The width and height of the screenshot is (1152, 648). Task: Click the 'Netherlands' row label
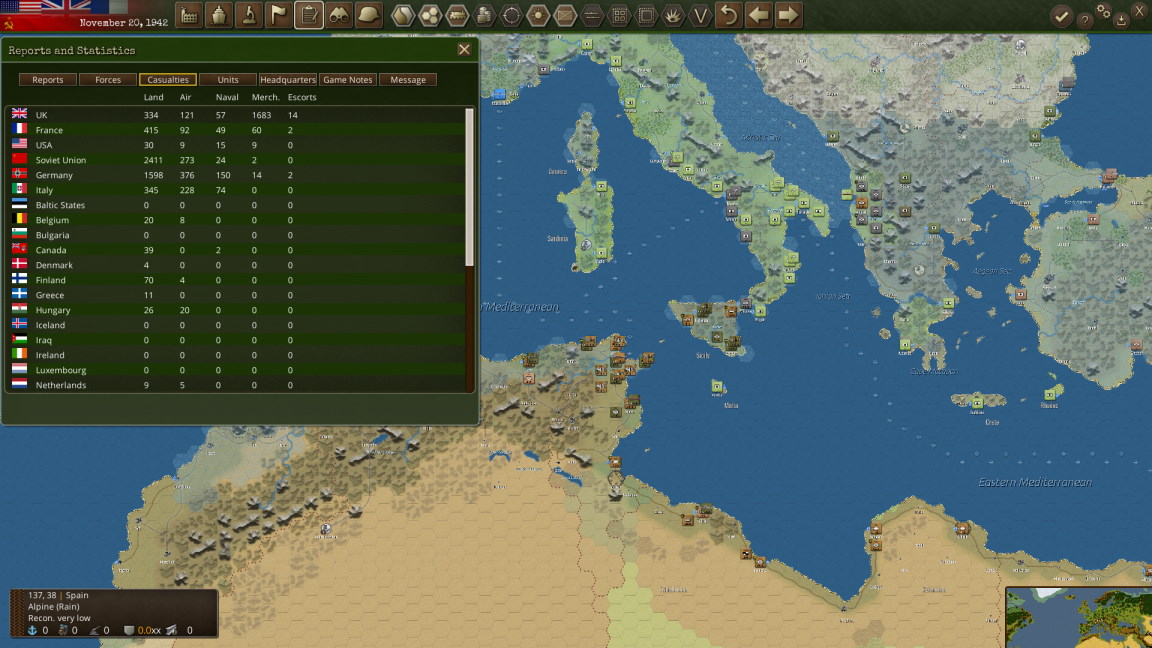click(x=61, y=385)
